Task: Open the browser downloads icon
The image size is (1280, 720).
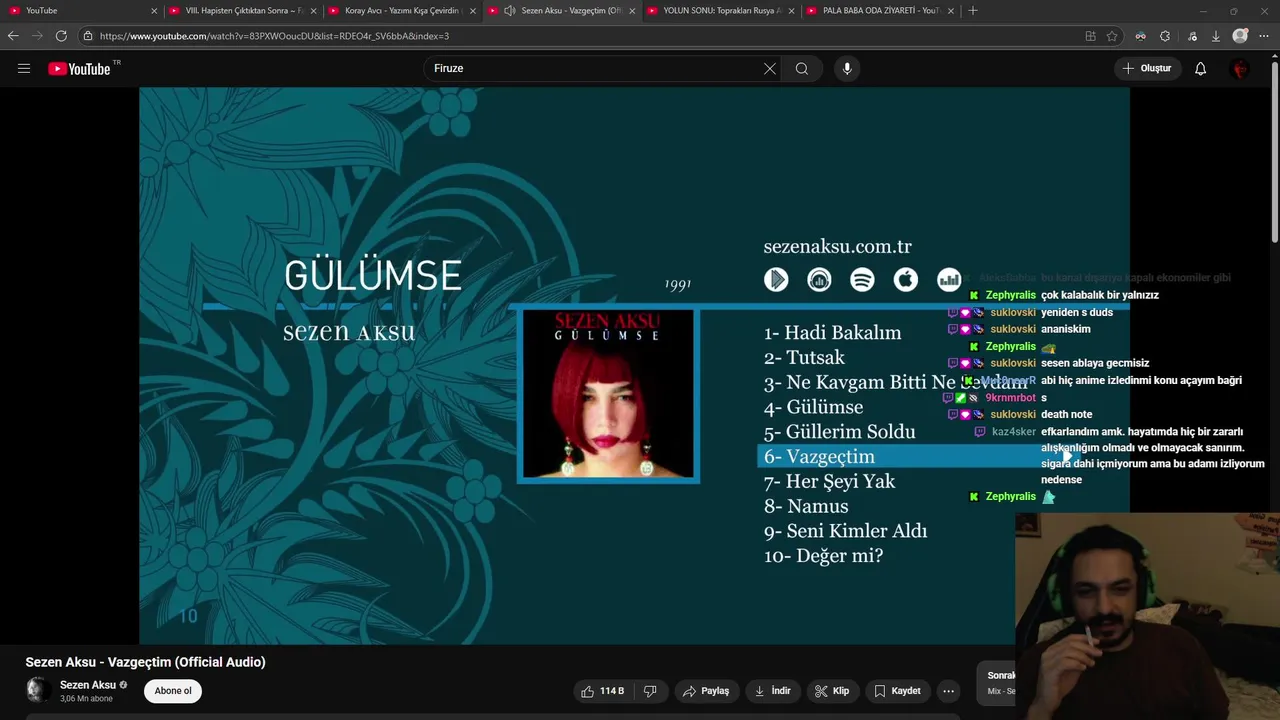Action: [1215, 36]
